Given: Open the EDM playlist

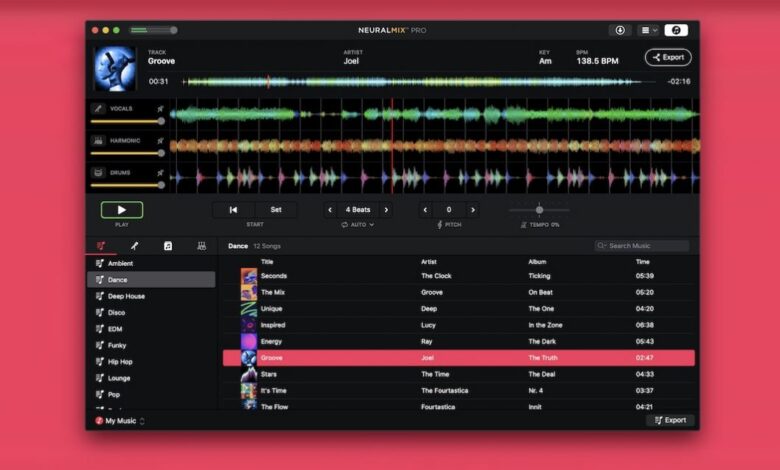Looking at the screenshot, I should pyautogui.click(x=151, y=329).
